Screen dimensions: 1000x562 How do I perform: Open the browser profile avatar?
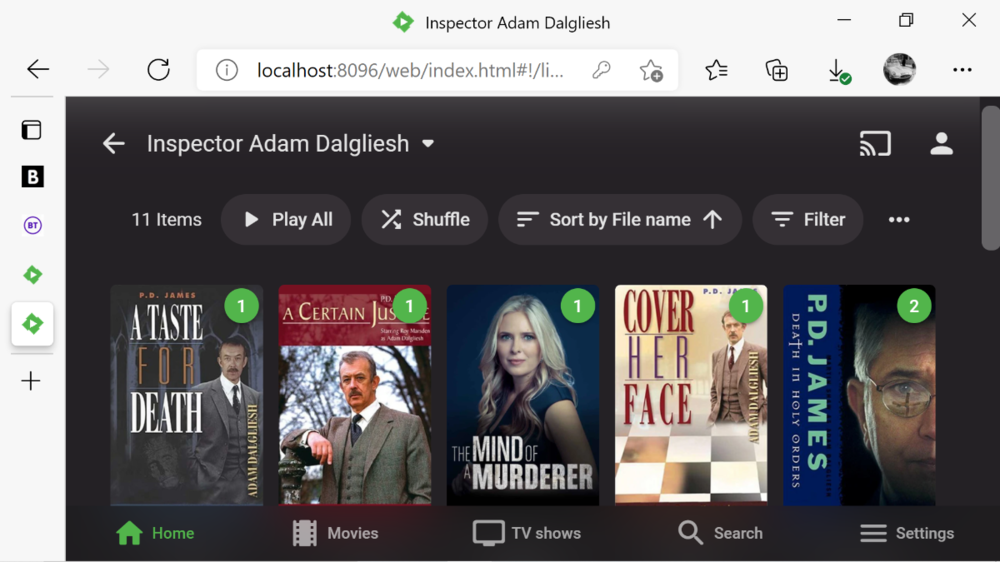point(899,69)
